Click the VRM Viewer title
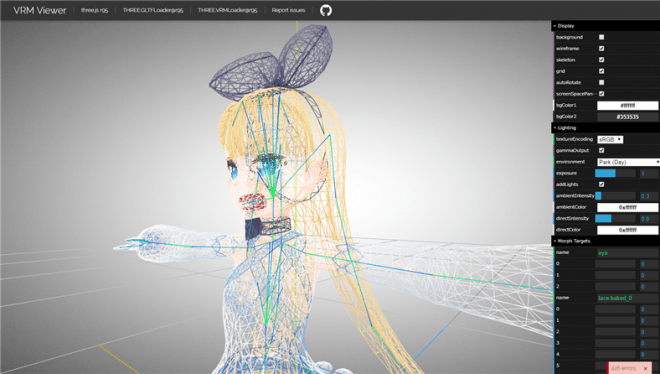The width and height of the screenshot is (660, 374). (x=40, y=11)
